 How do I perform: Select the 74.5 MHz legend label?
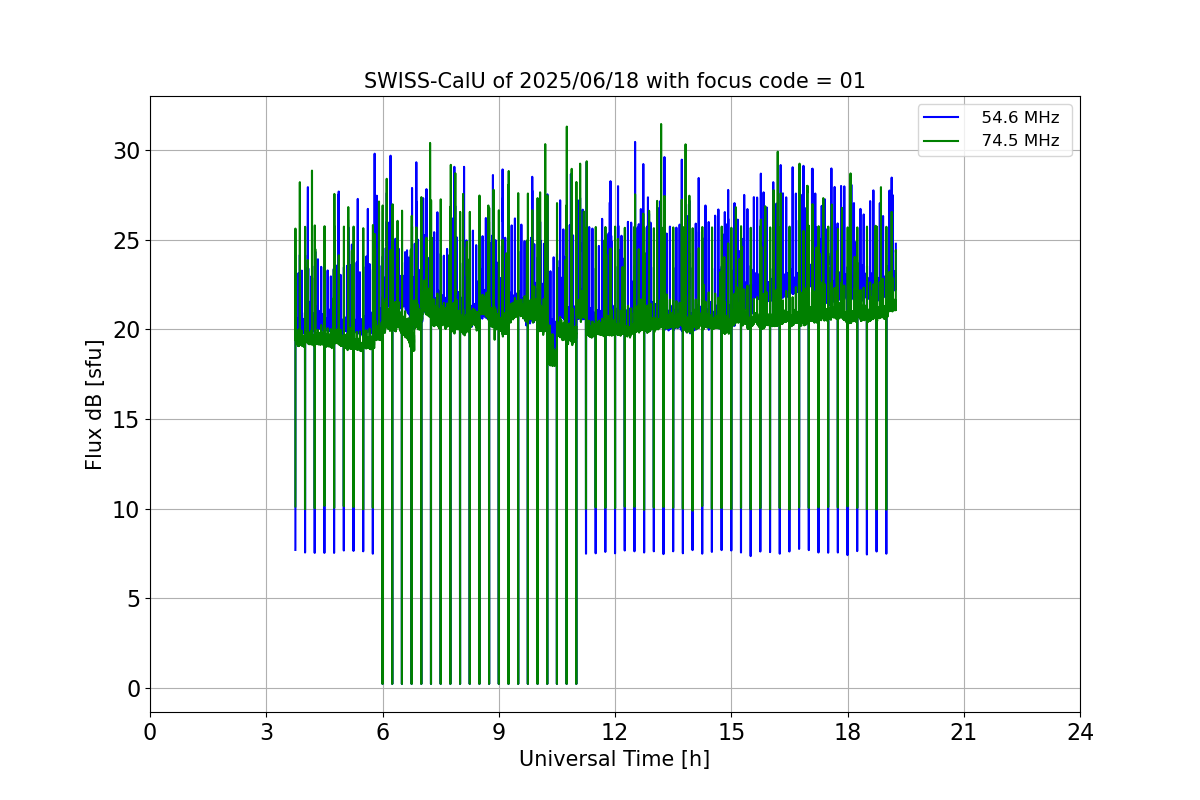point(1020,141)
